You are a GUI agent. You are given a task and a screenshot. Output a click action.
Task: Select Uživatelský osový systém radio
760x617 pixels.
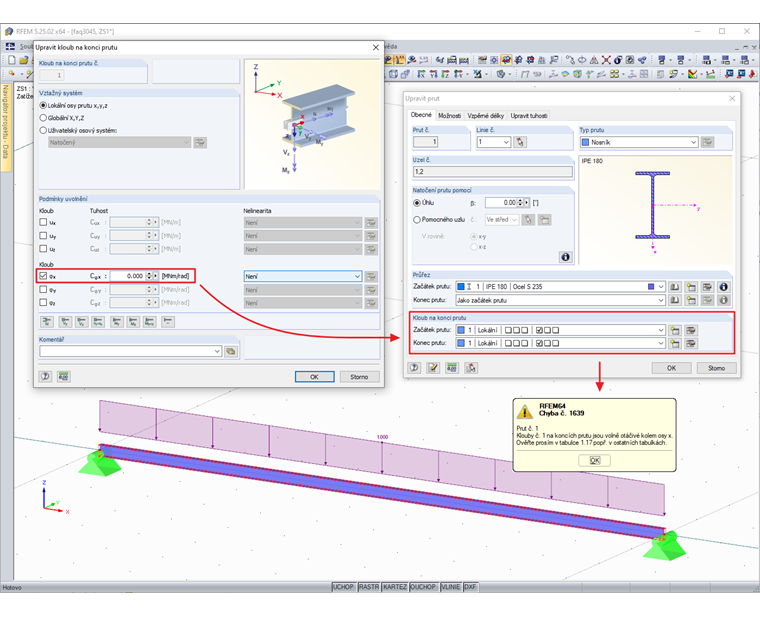(43, 130)
